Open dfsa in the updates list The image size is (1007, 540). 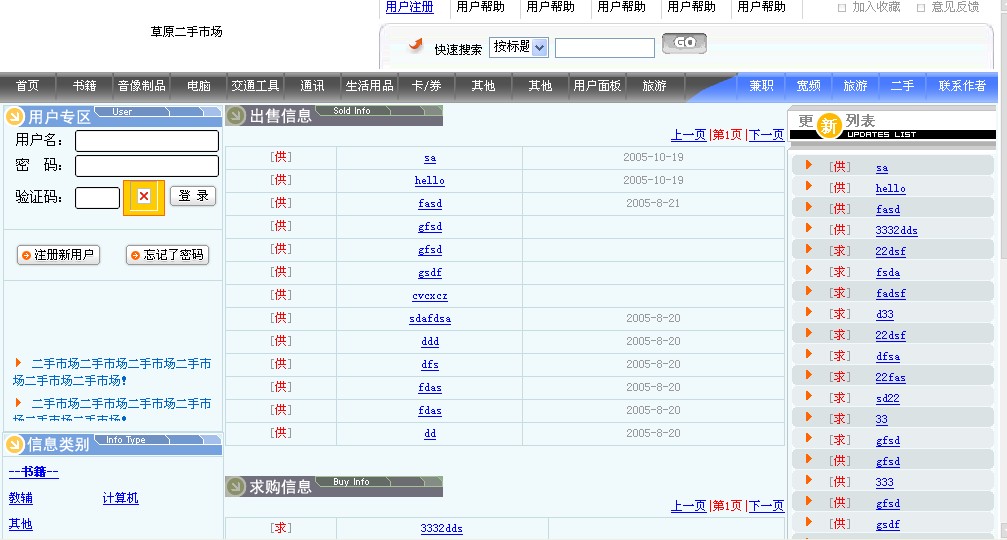pyautogui.click(x=888, y=356)
